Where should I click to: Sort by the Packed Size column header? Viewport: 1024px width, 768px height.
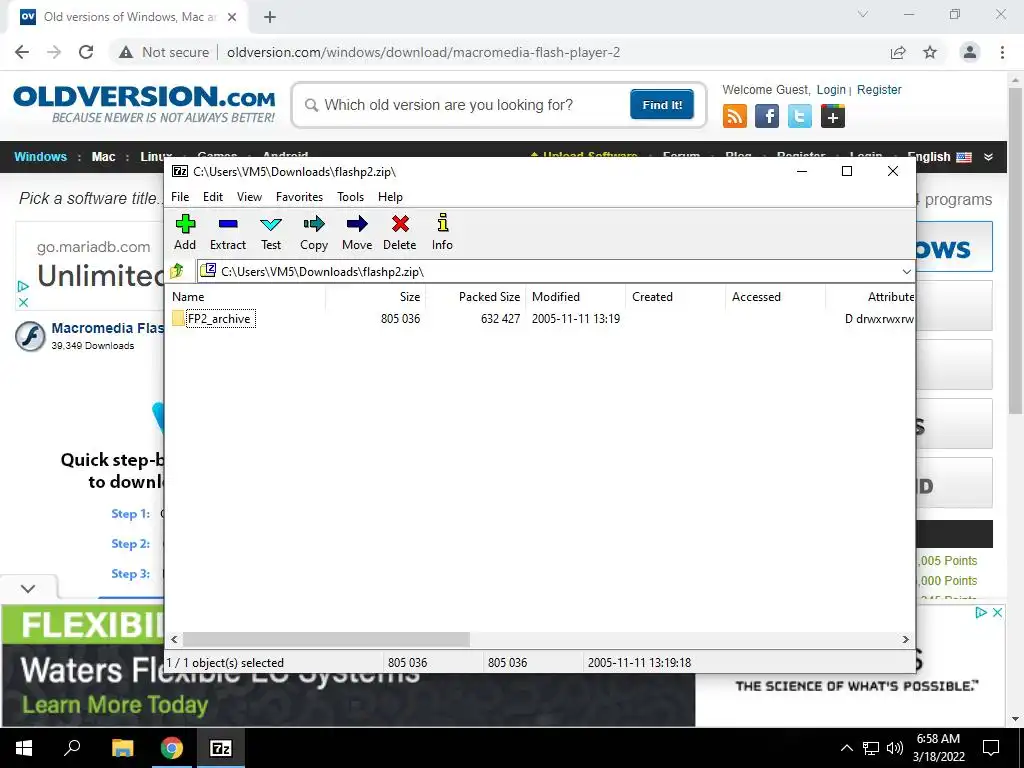[476, 296]
